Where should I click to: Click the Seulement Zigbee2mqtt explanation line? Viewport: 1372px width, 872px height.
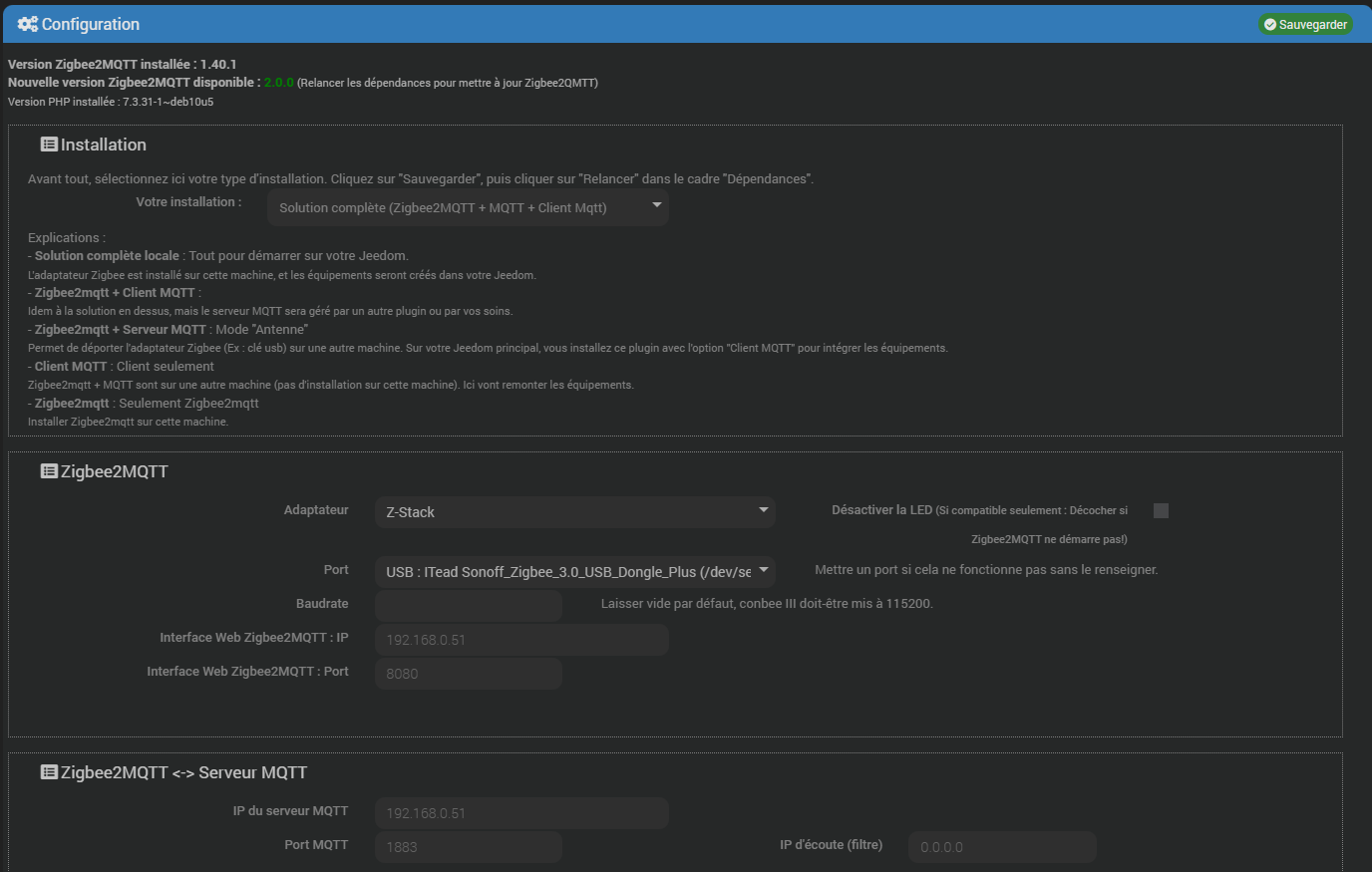pos(144,404)
